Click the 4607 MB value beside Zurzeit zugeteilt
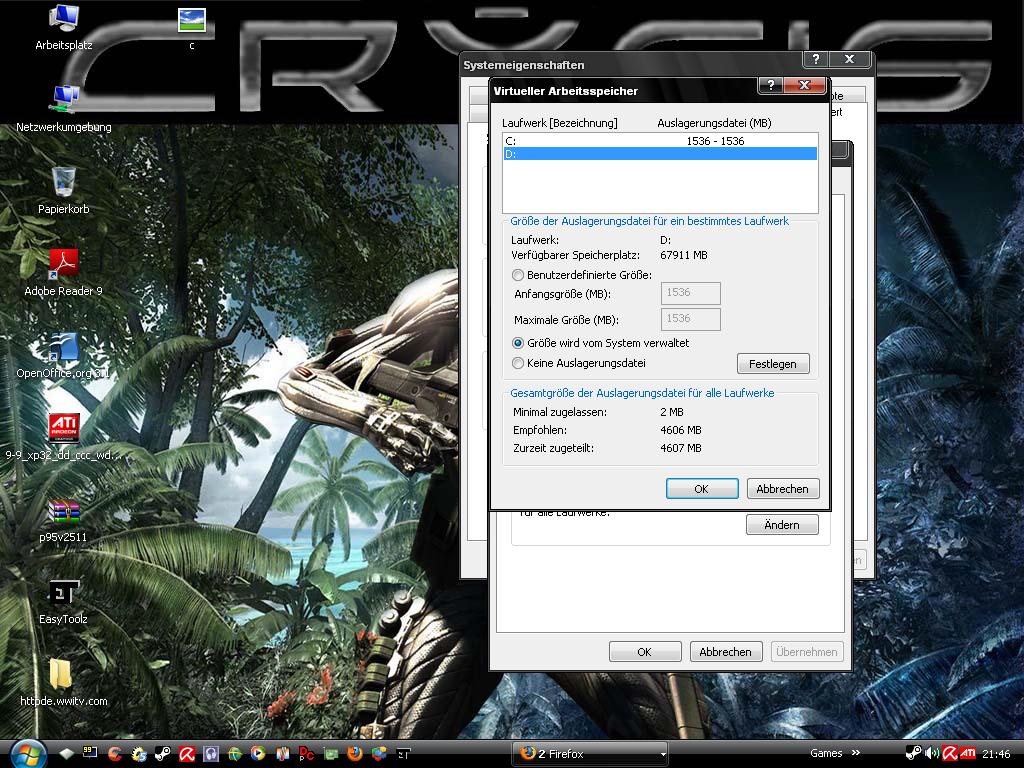 click(680, 448)
